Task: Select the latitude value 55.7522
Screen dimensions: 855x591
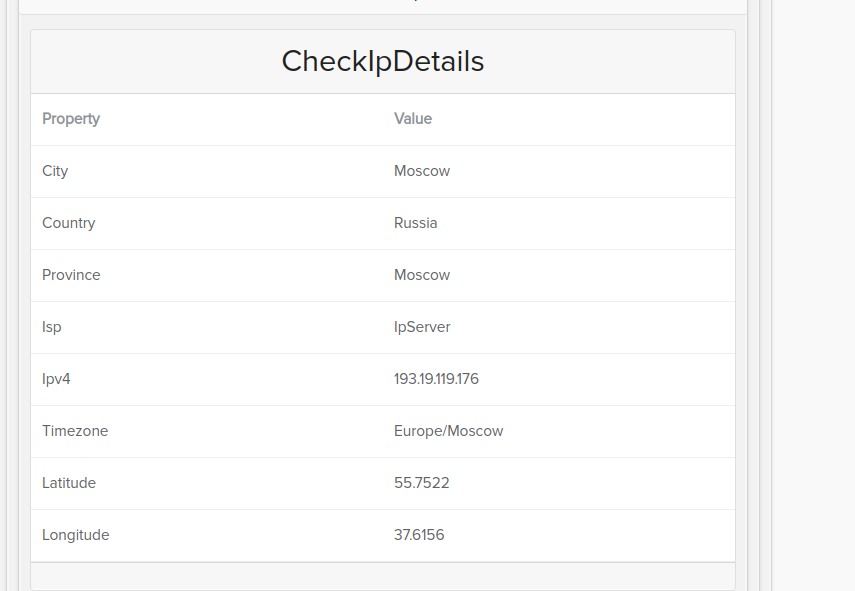Action: (421, 483)
